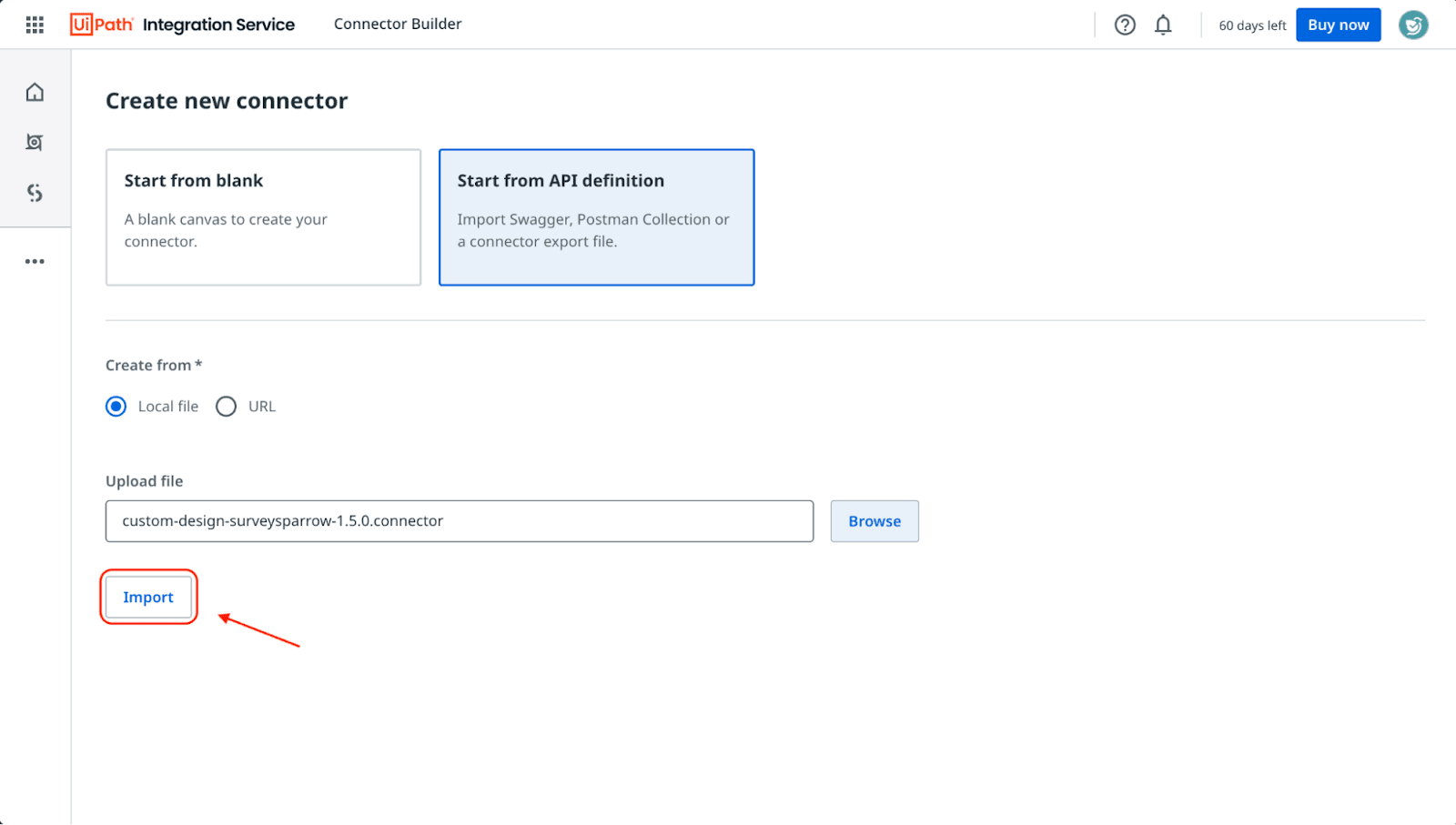
Task: Show notifications via the bell icon
Action: pos(1163,25)
